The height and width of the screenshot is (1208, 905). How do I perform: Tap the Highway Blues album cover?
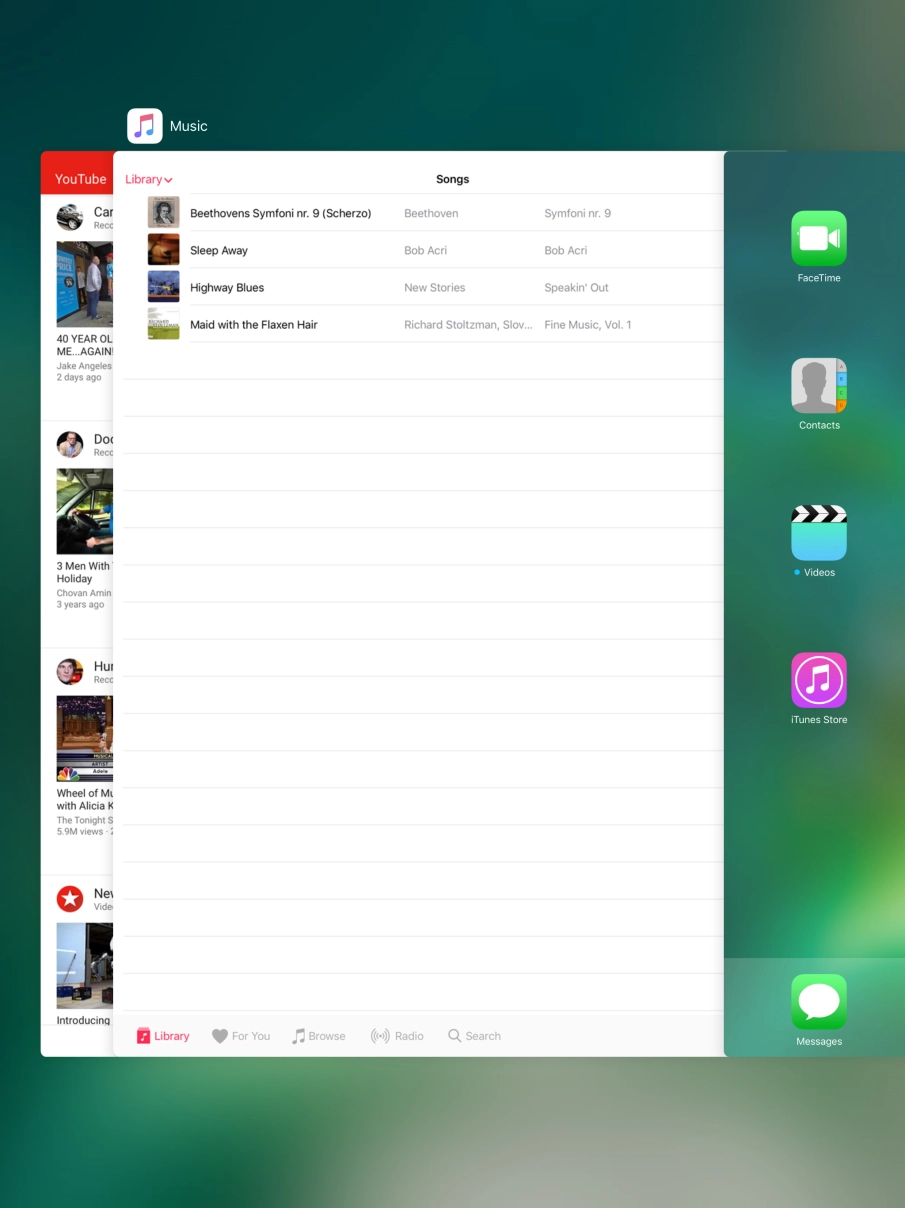(163, 286)
